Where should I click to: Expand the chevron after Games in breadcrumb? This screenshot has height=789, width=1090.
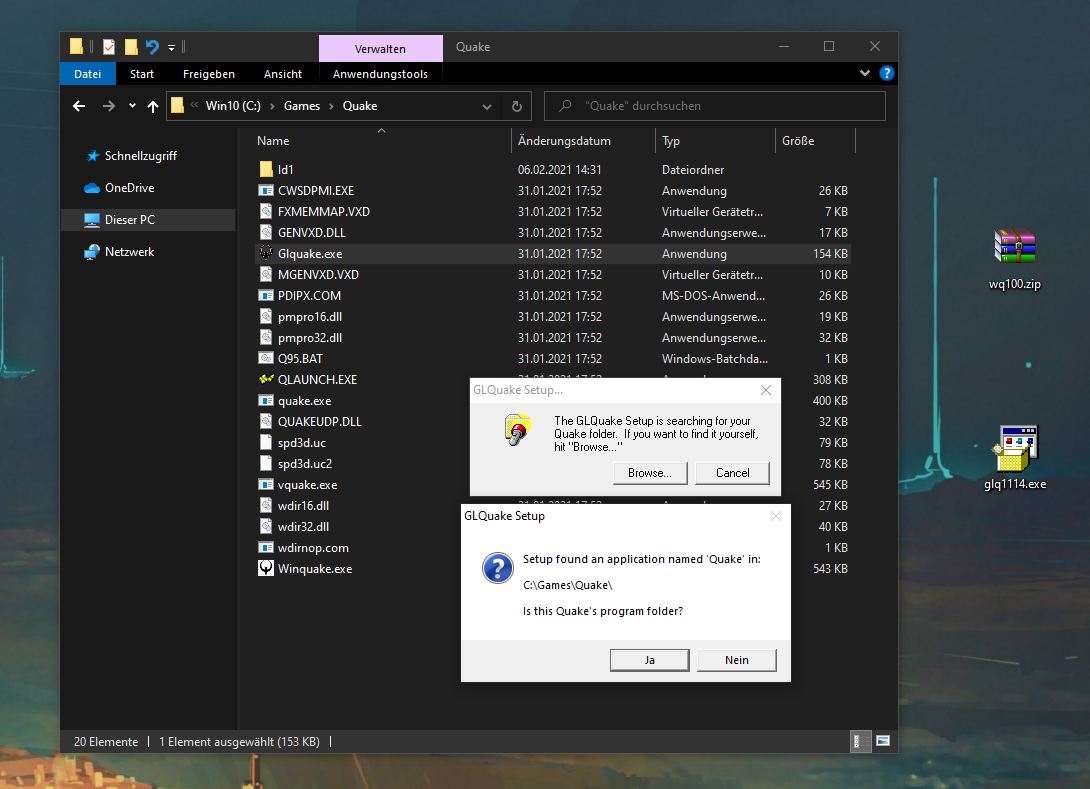point(332,106)
